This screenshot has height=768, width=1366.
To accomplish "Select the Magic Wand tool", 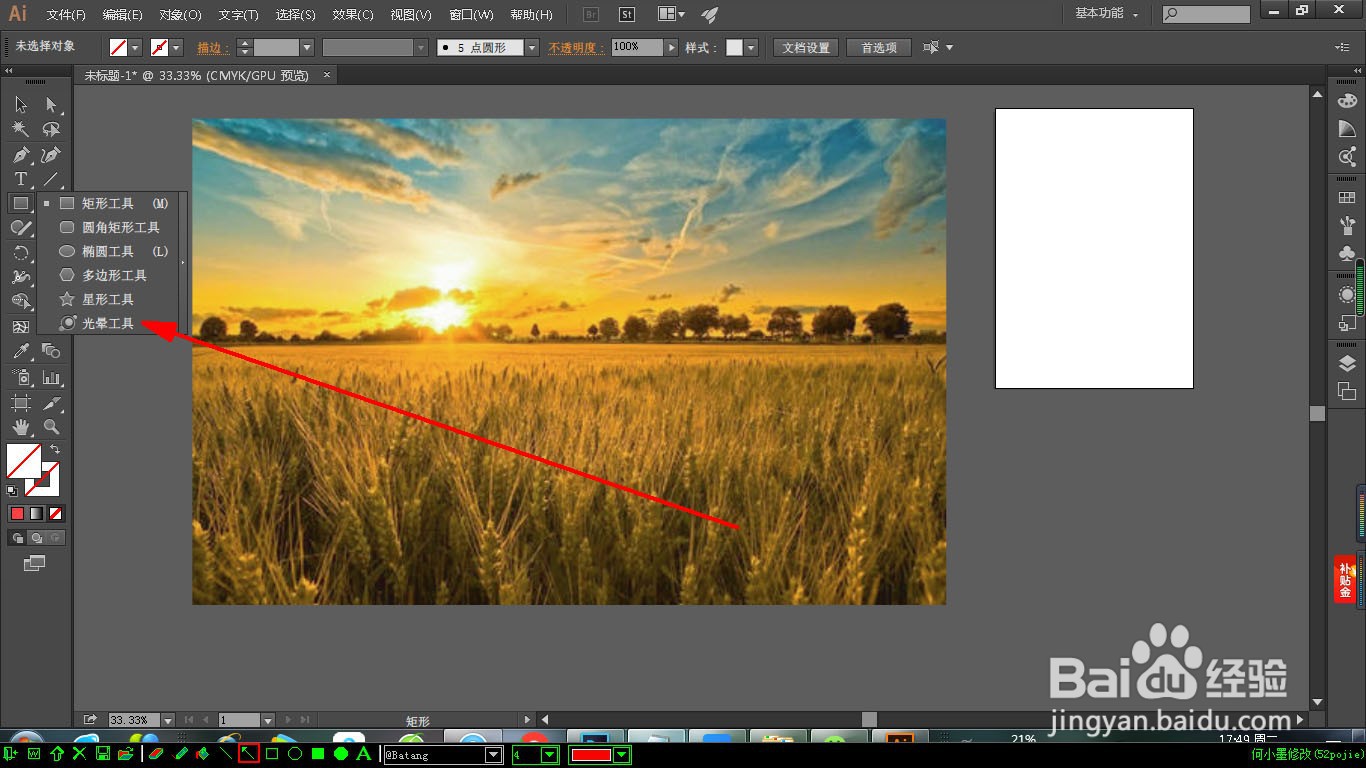I will coord(21,129).
